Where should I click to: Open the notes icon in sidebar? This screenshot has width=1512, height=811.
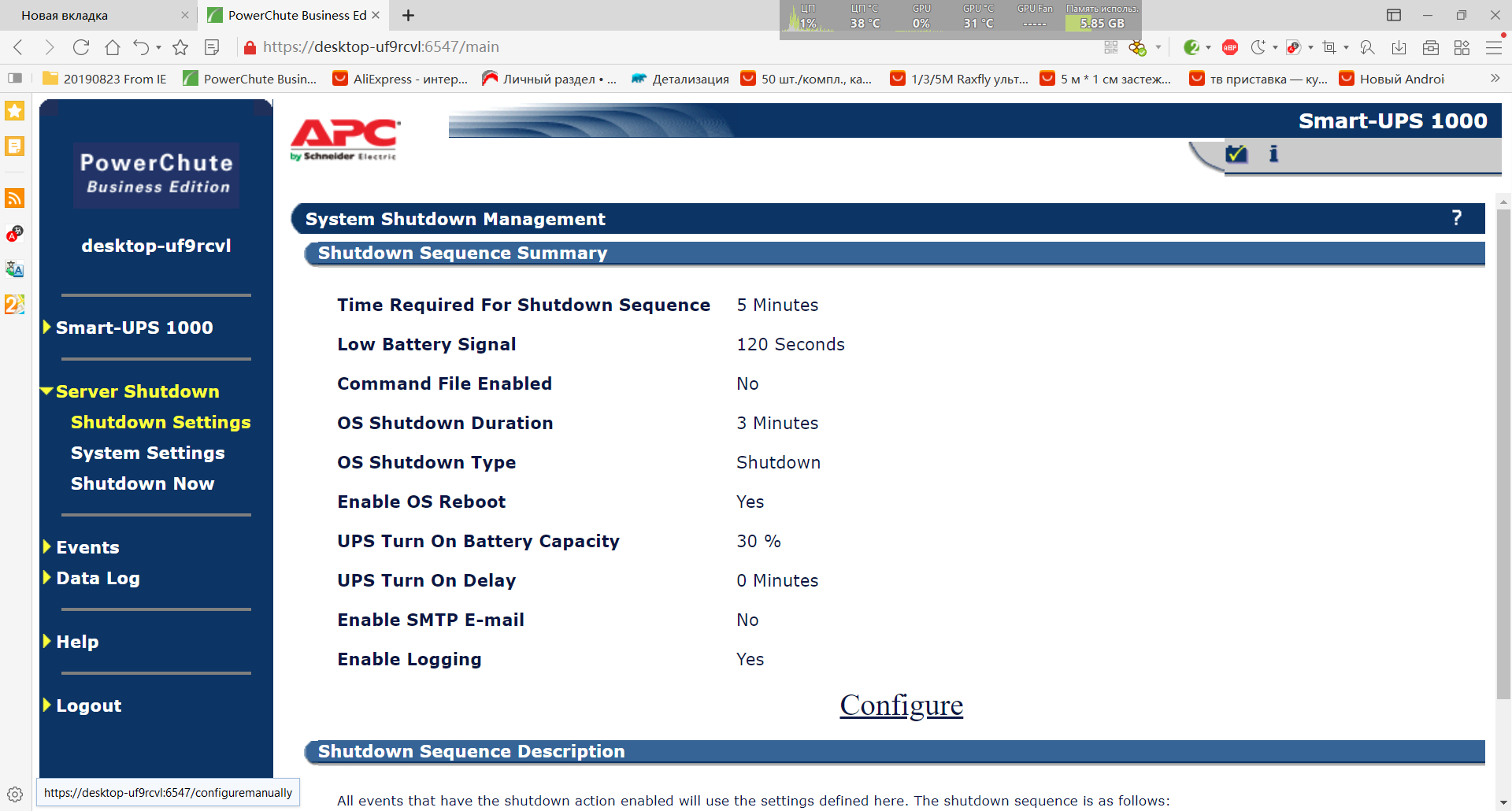click(x=15, y=146)
